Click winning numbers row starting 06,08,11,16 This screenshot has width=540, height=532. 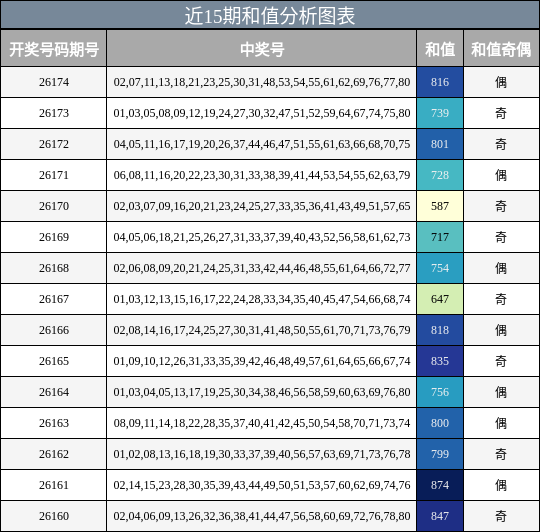click(262, 175)
